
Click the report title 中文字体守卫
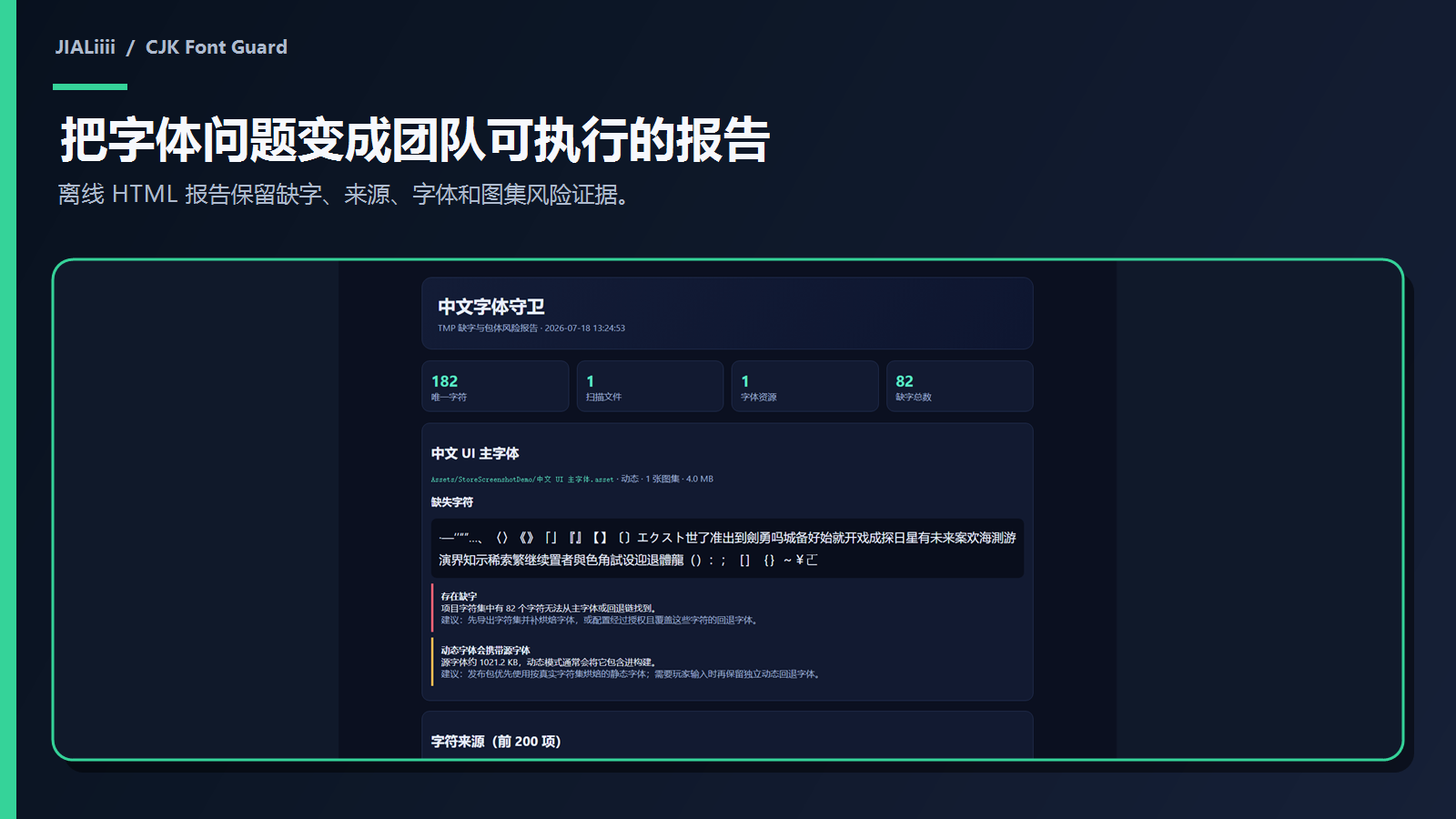tap(491, 307)
